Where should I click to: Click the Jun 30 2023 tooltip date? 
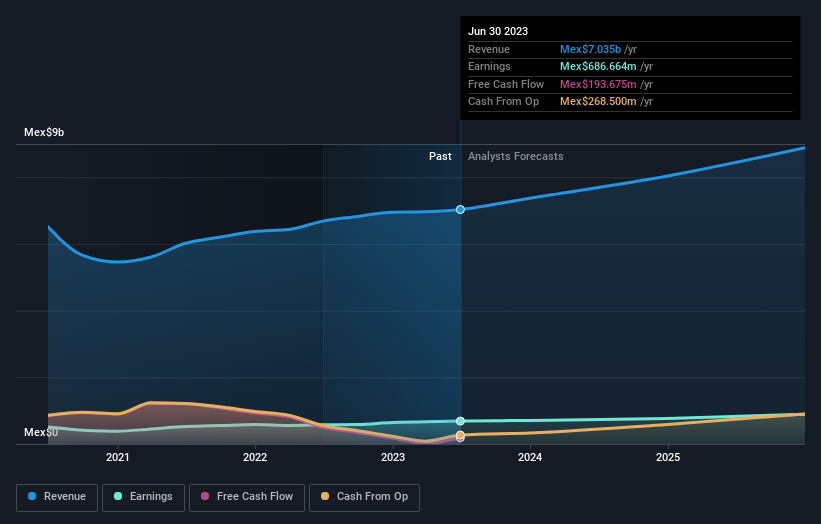point(498,31)
